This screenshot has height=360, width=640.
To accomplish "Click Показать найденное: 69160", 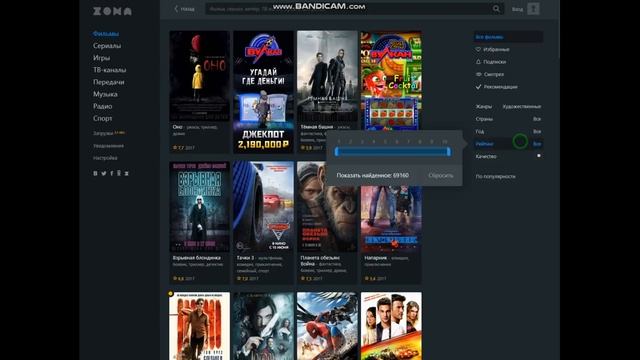I will point(372,175).
